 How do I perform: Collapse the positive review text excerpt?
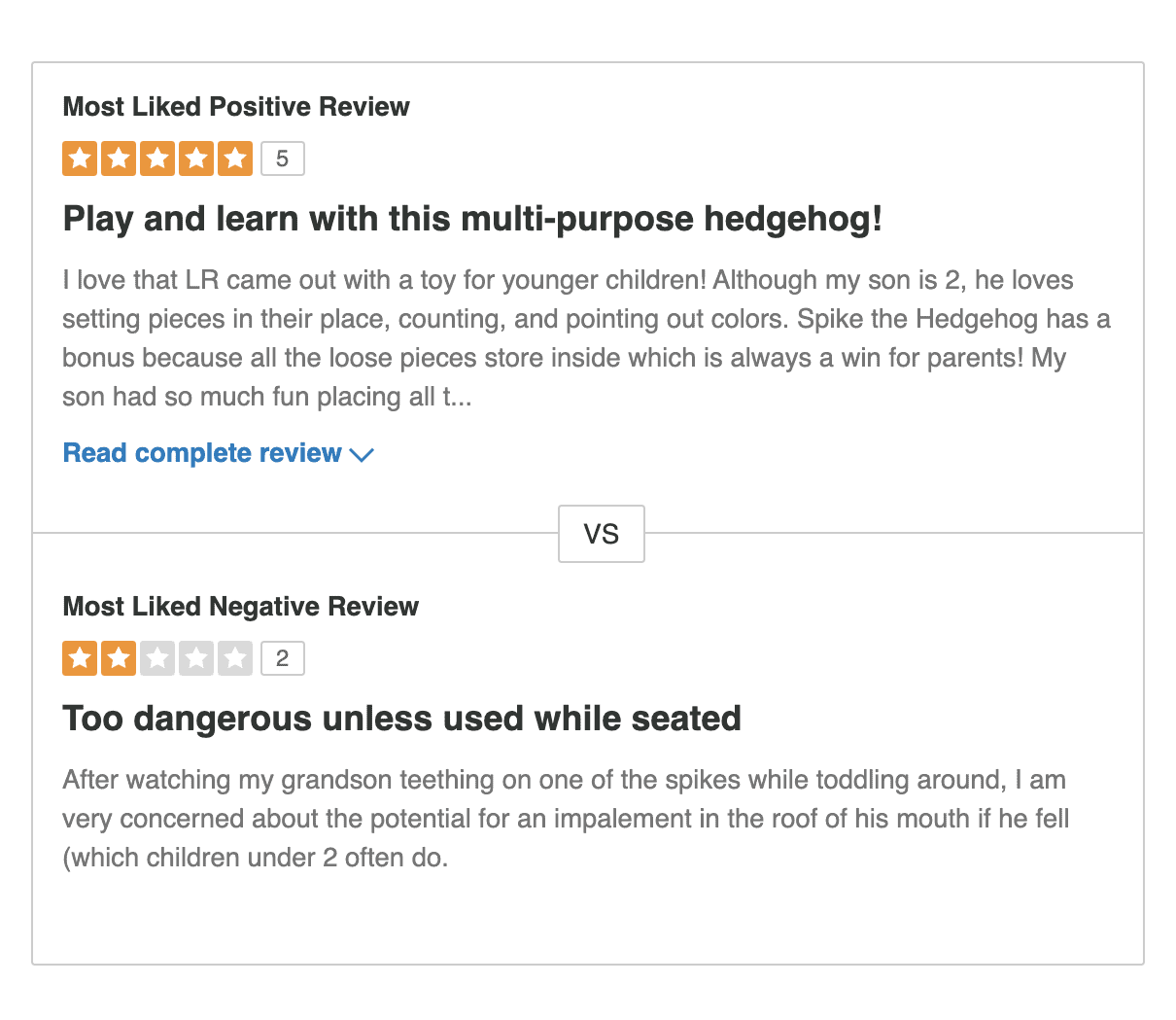coord(202,452)
